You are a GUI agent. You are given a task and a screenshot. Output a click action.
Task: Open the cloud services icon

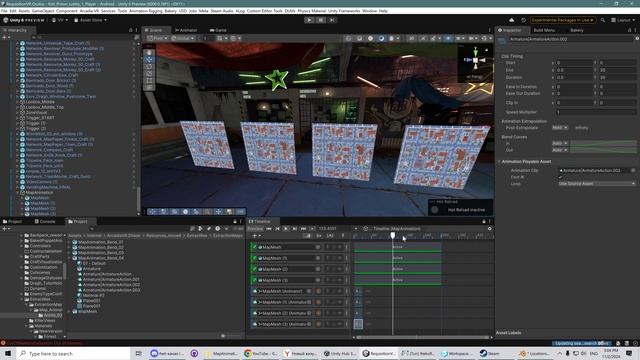pos(512,20)
